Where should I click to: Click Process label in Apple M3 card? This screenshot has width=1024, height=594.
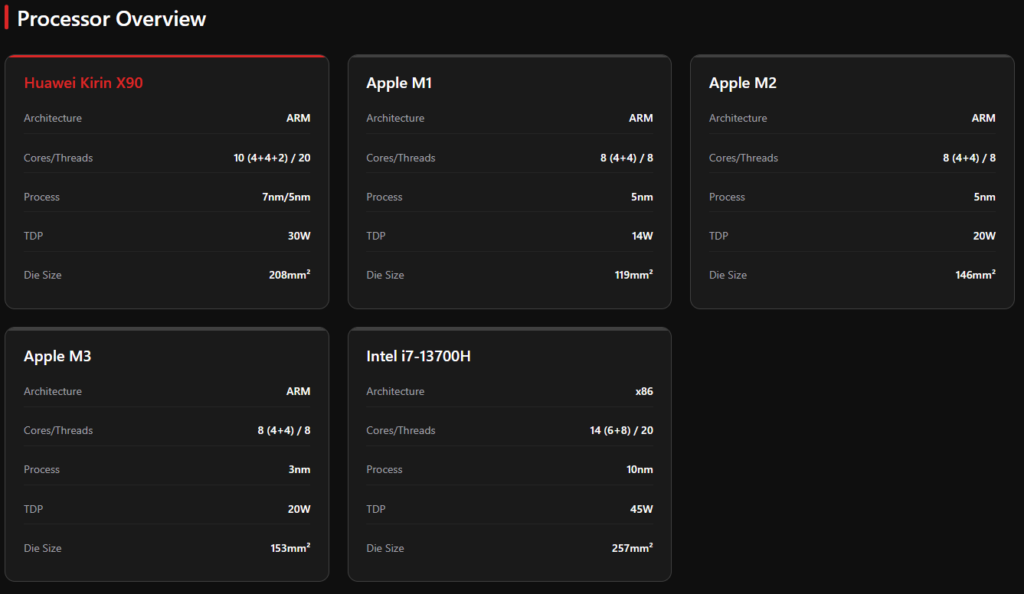42,470
